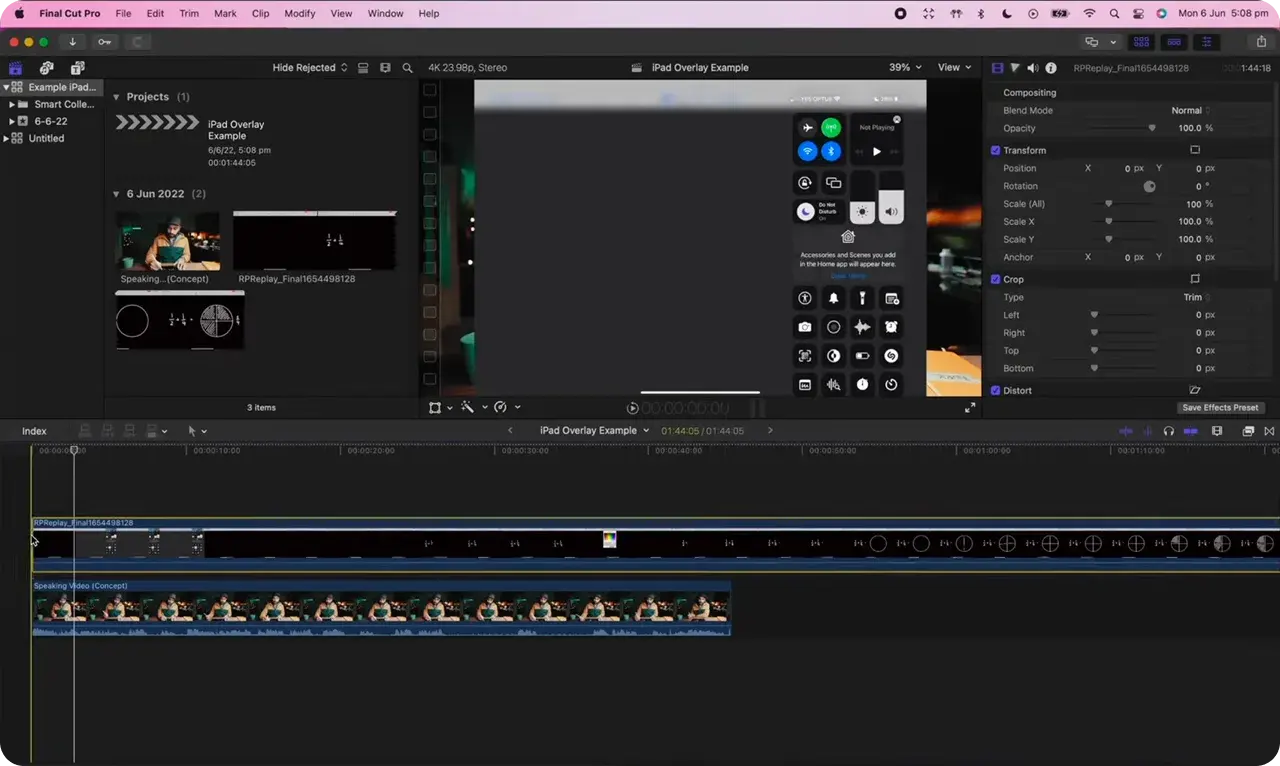
Task: Open the Video Inspector tab icon
Action: (997, 68)
